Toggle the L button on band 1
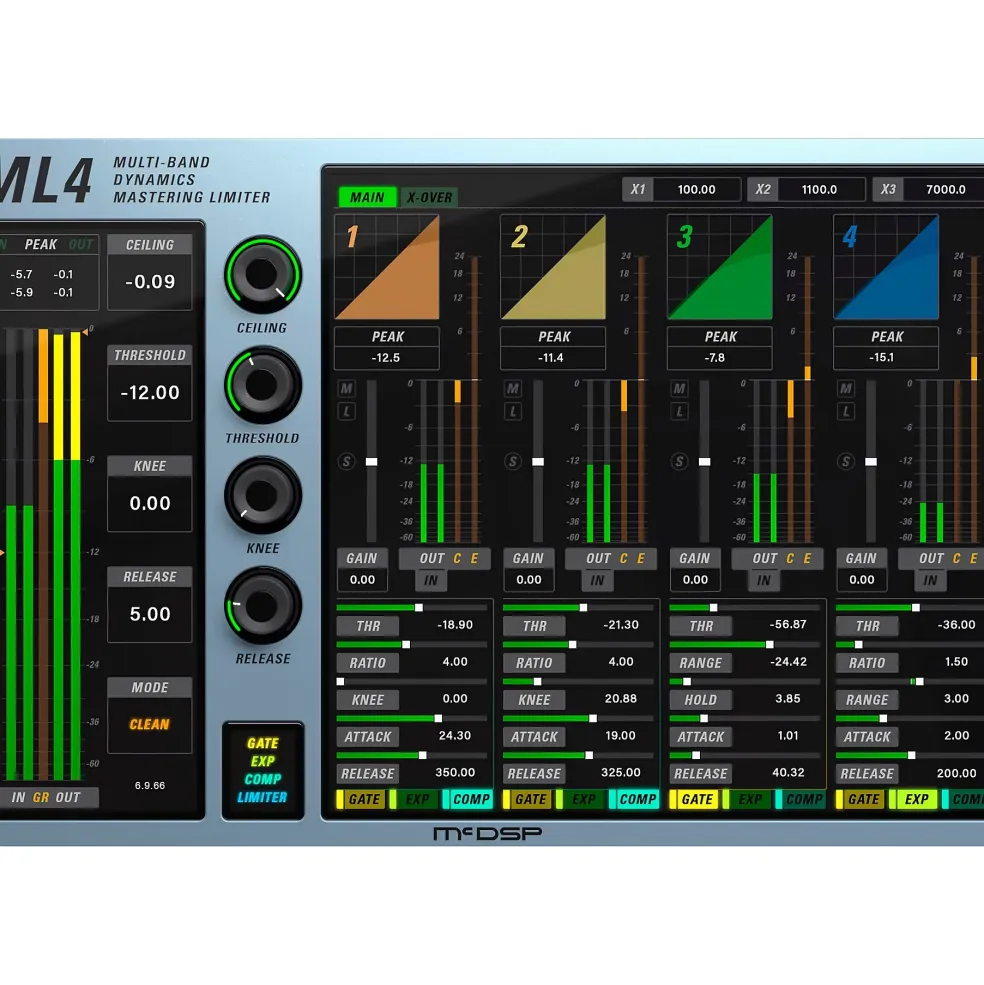 tap(346, 411)
